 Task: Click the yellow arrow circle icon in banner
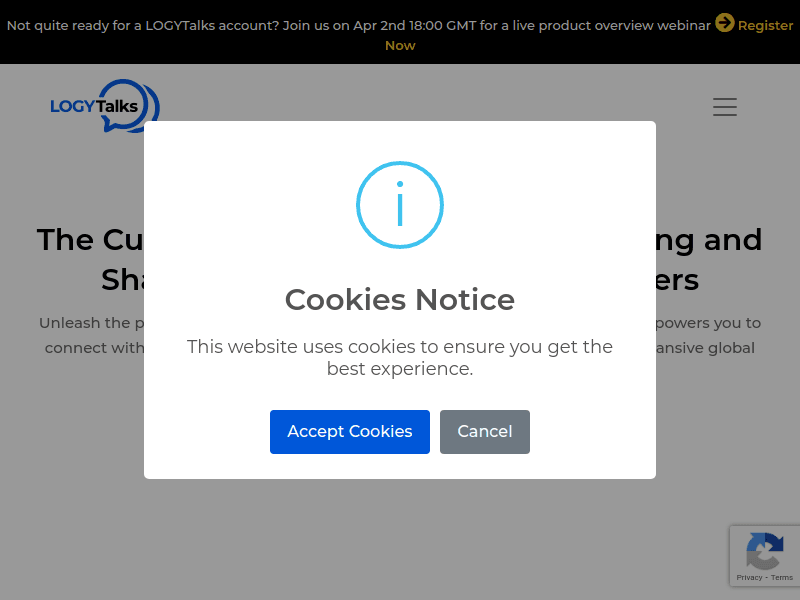725,23
